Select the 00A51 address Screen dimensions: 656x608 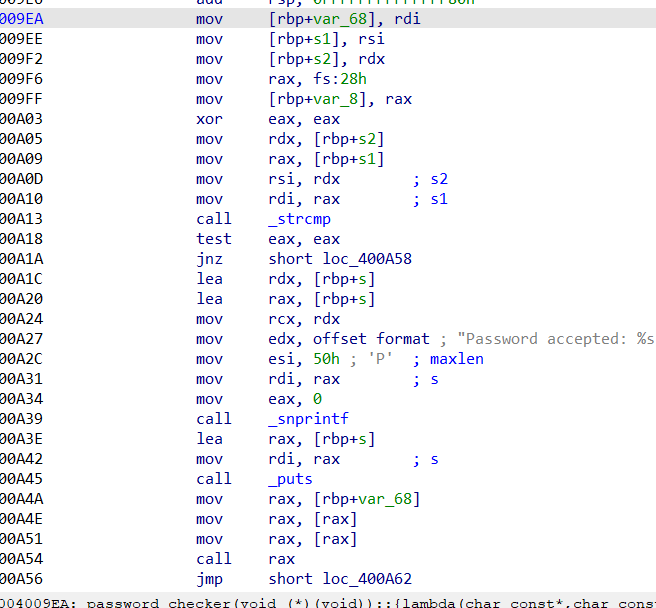point(21,539)
